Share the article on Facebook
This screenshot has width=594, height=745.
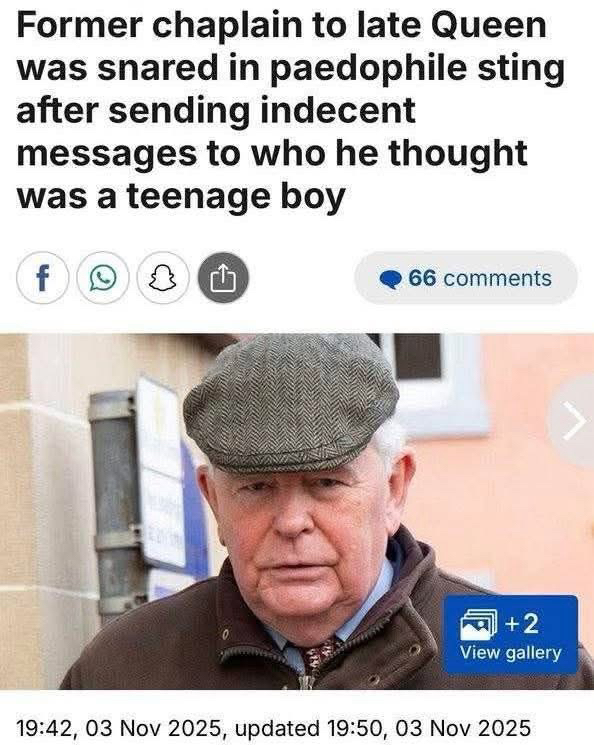pyautogui.click(x=42, y=278)
